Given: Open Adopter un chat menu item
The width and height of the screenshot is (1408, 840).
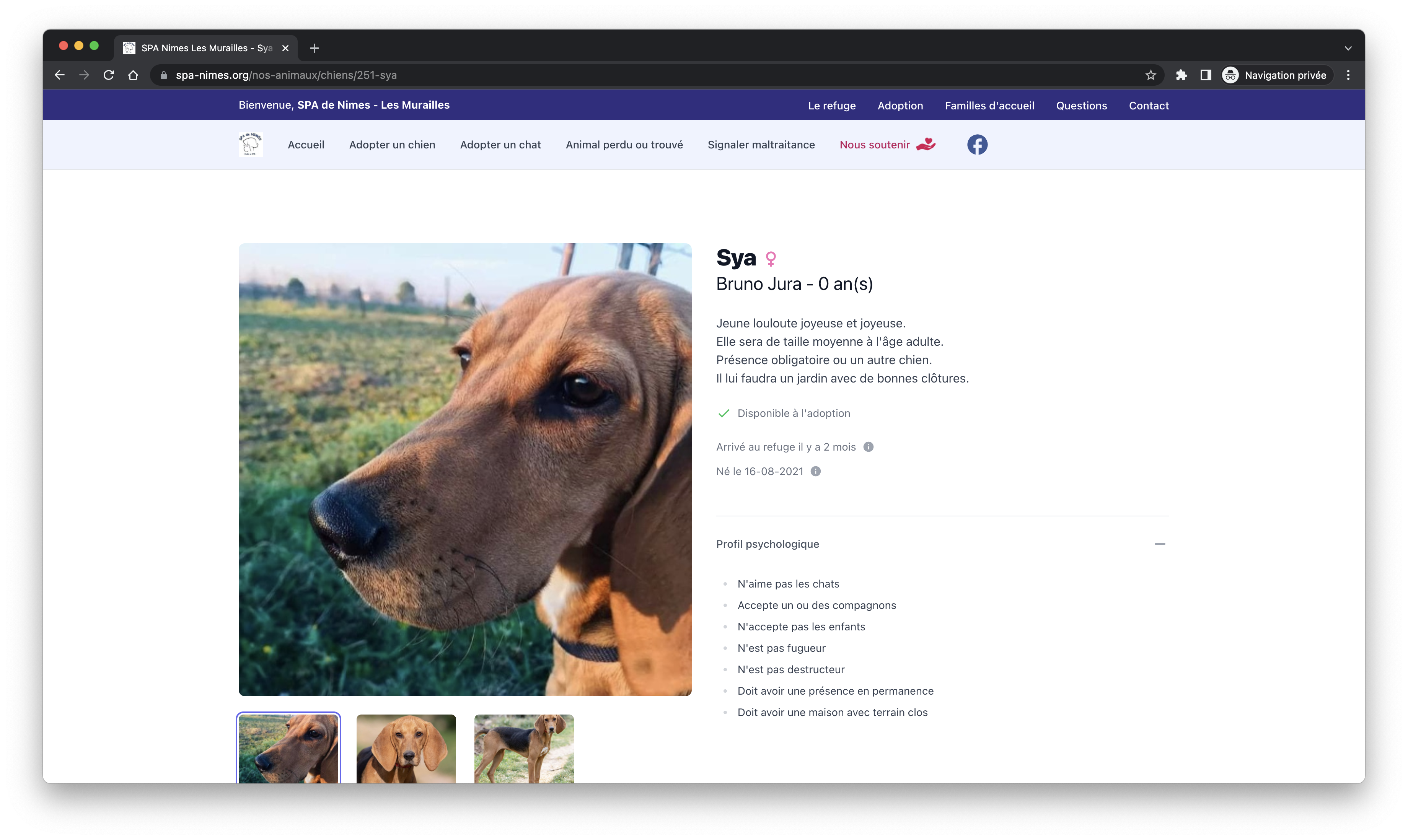Looking at the screenshot, I should coord(500,145).
